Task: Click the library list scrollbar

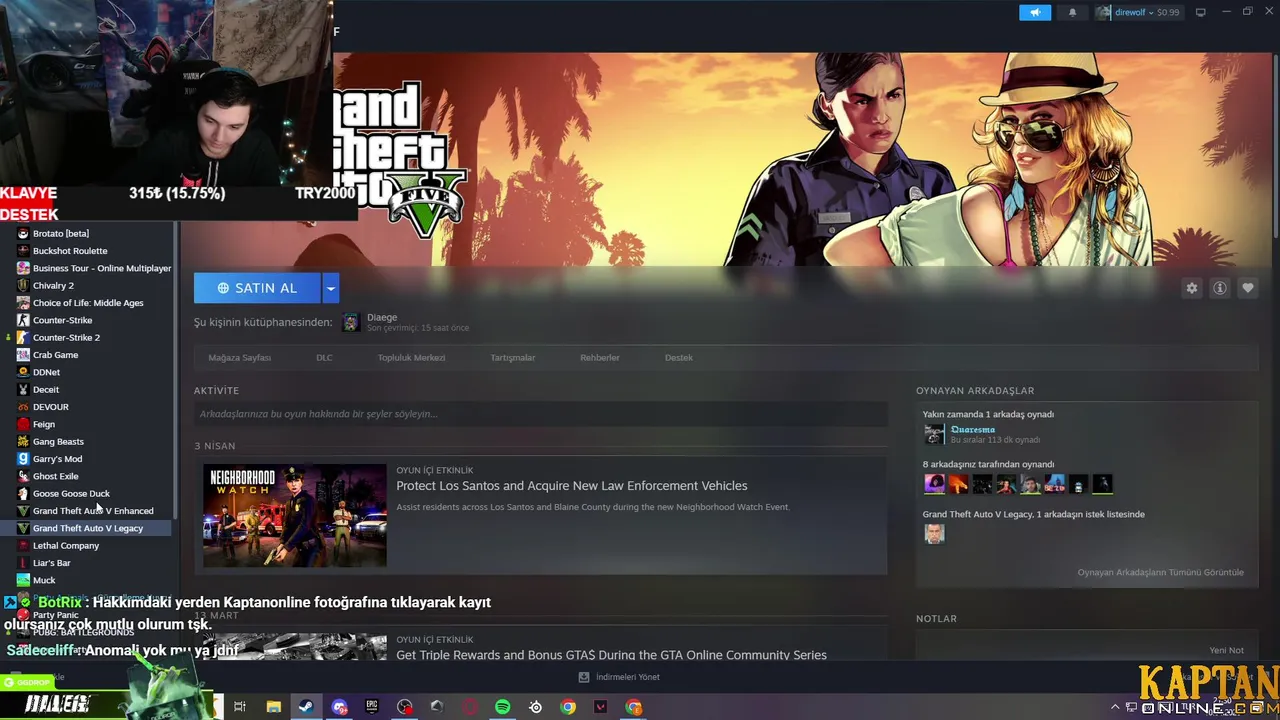Action: (176, 370)
